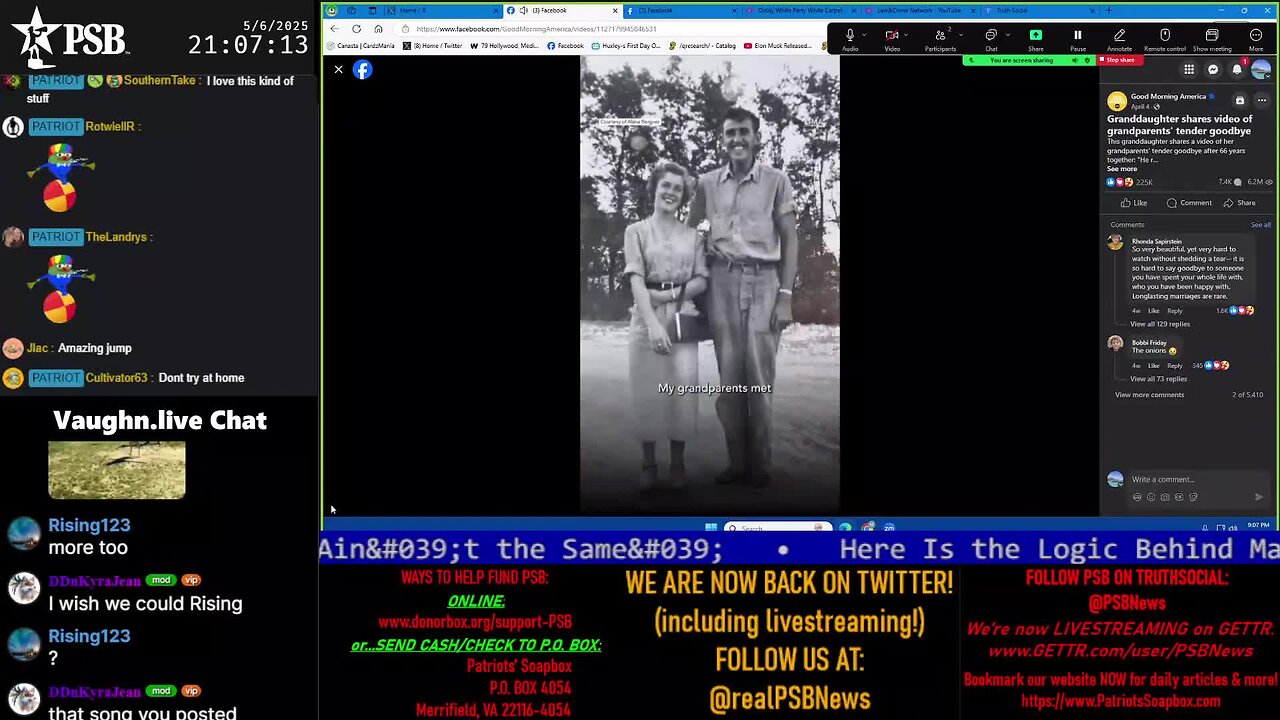Open Windows Start button on taskbar
Screen dimensions: 1280x720
[x=711, y=527]
